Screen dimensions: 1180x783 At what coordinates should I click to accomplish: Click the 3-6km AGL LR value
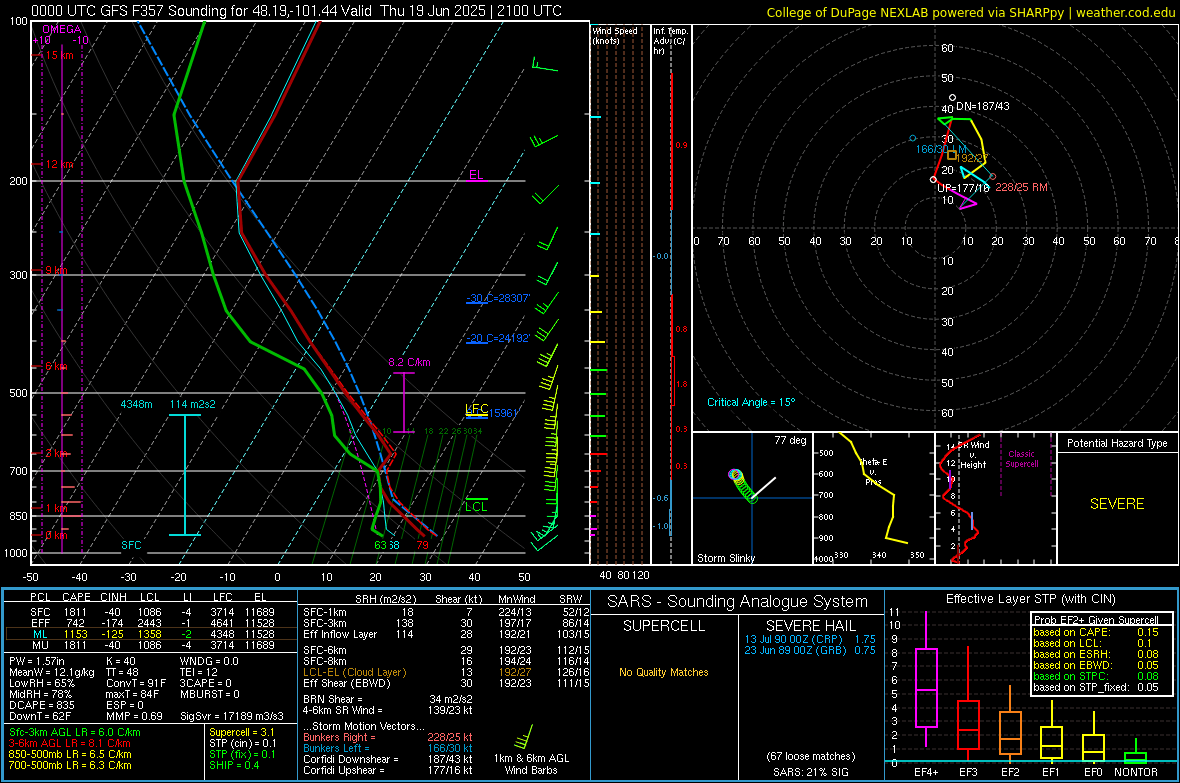pos(70,743)
